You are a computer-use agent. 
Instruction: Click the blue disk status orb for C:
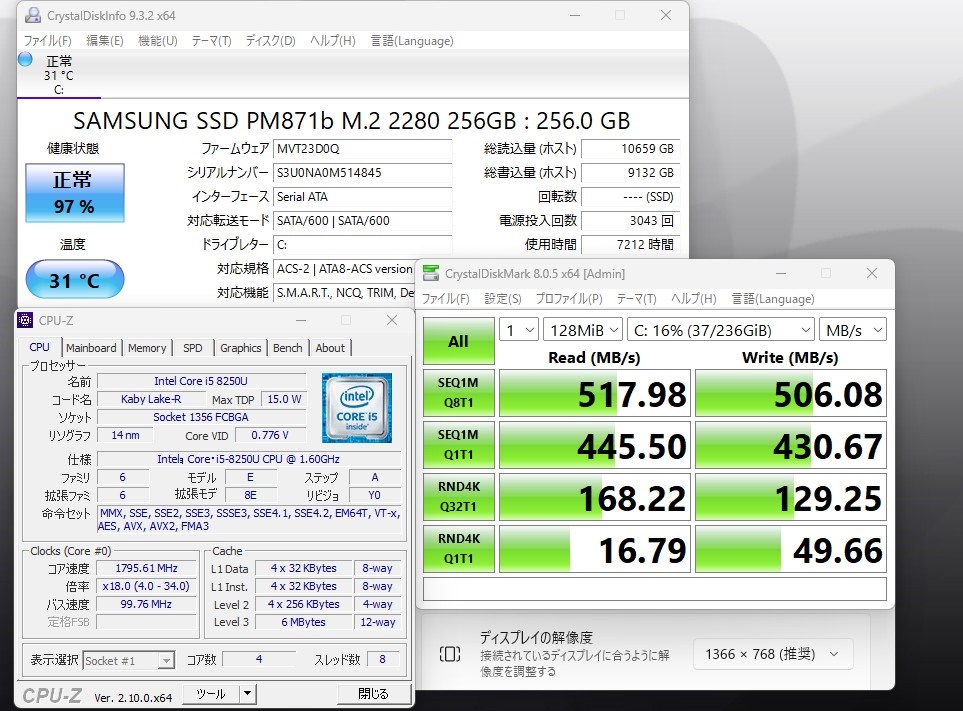click(25, 60)
